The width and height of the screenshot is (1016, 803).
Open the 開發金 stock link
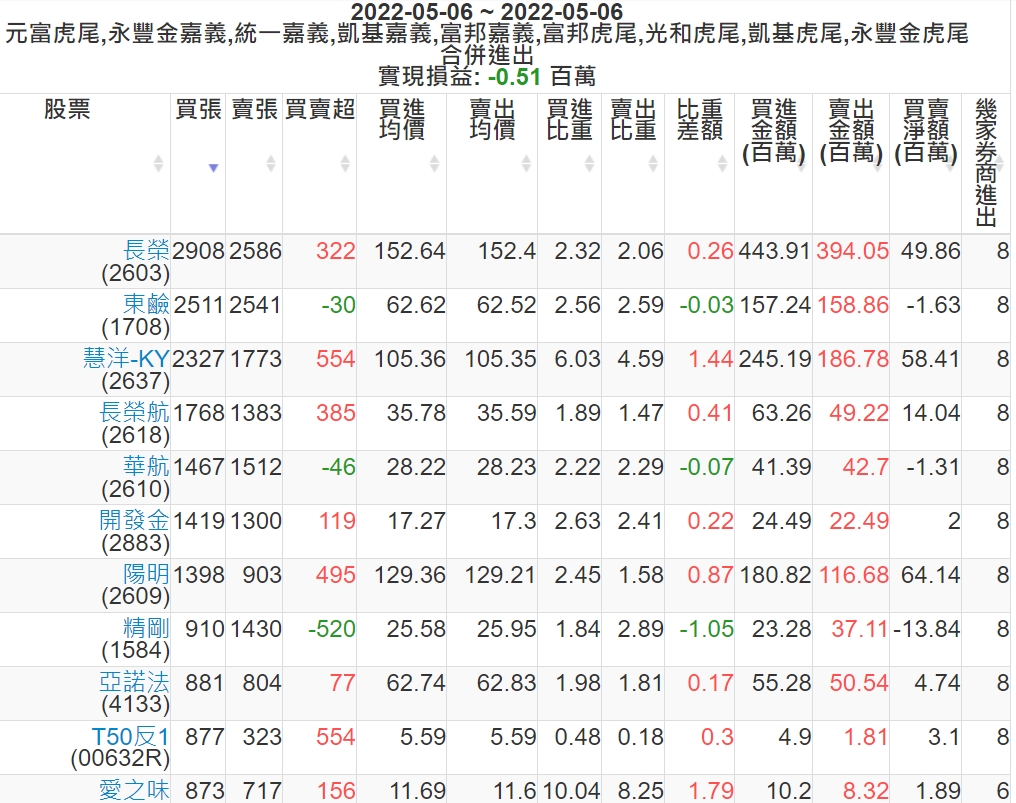(135, 521)
